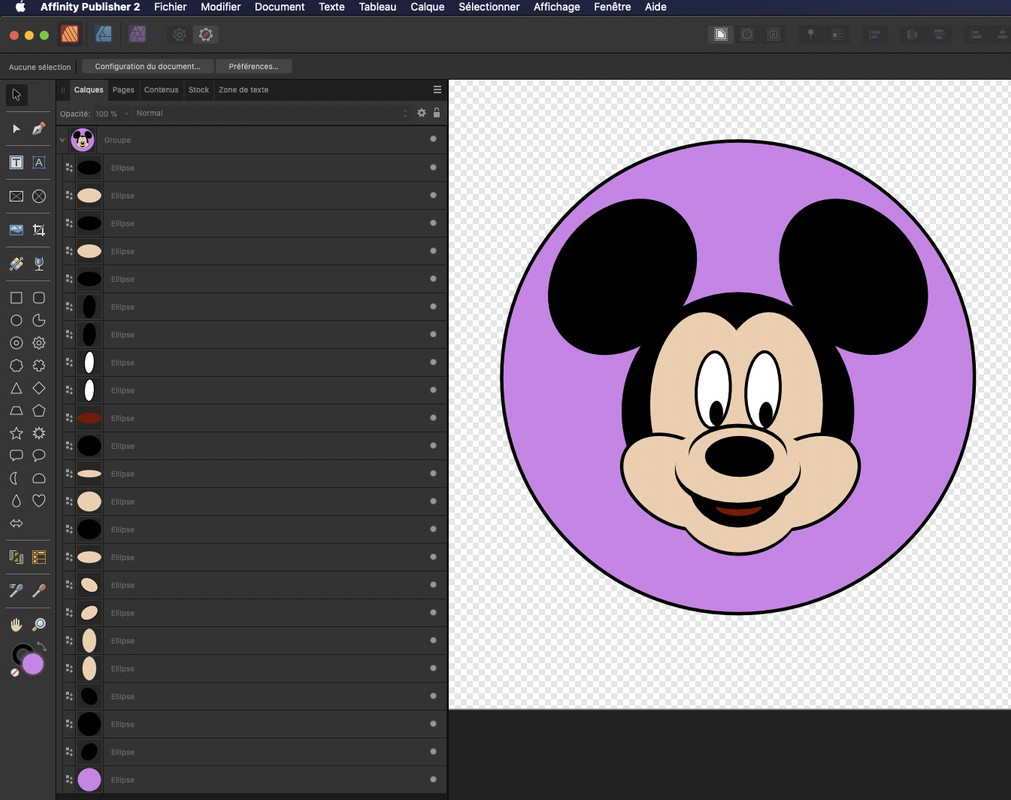Image resolution: width=1011 pixels, height=800 pixels.
Task: Open the Aide menu
Action: (655, 7)
